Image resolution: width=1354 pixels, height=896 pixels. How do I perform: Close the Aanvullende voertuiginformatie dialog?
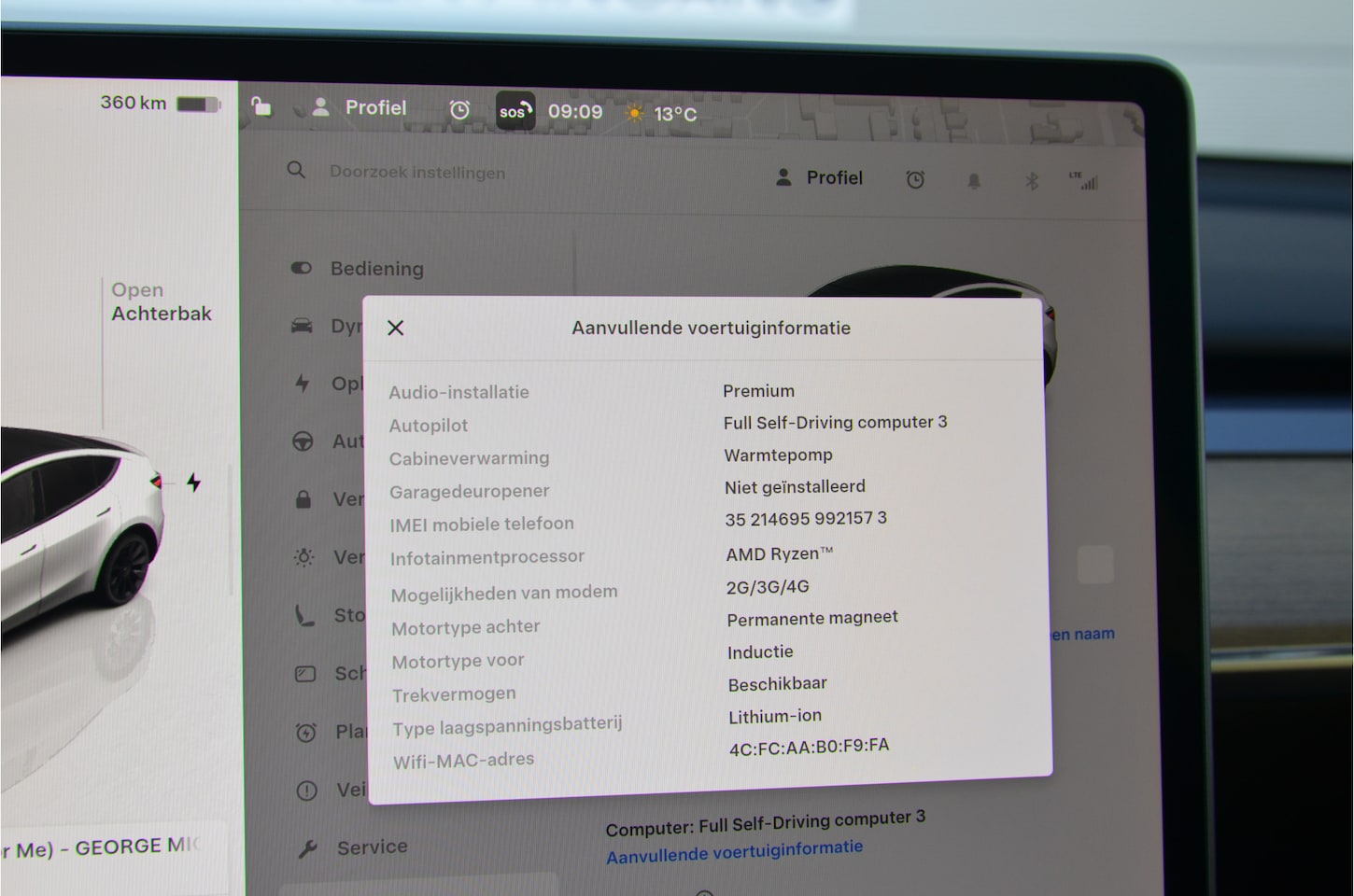click(x=396, y=328)
